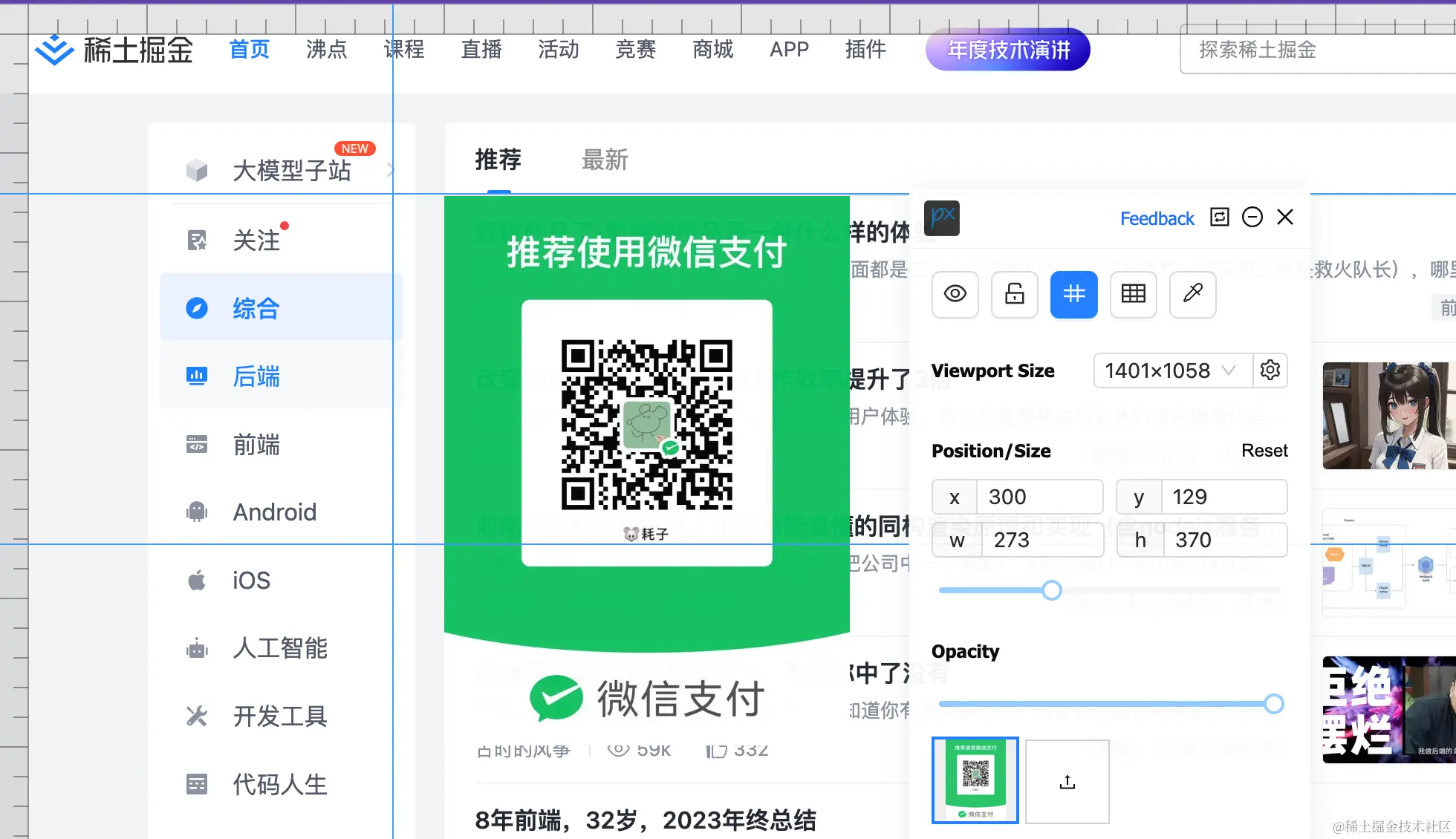Click the upload new image icon
Image resolution: width=1456 pixels, height=839 pixels.
pos(1067,782)
